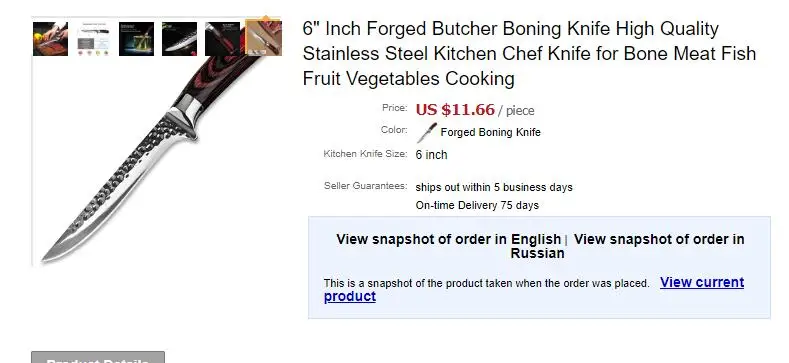
Task: Click the Seller Guarantees label
Action: pyautogui.click(x=365, y=186)
